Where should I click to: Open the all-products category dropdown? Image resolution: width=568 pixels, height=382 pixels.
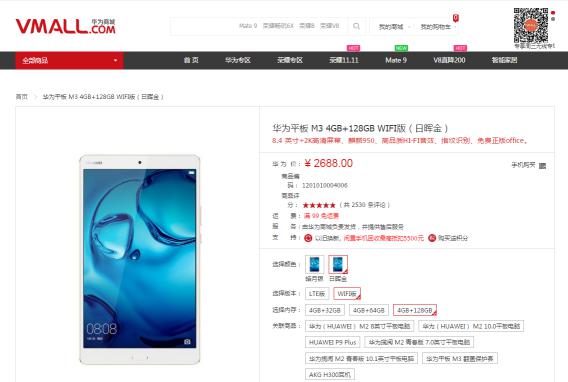click(x=70, y=60)
